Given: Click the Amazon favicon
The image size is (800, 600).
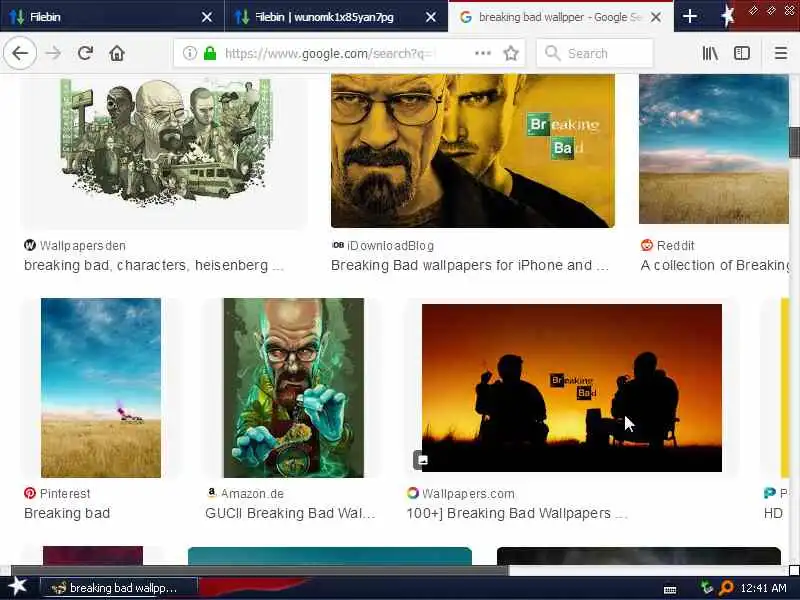Looking at the screenshot, I should coord(211,492).
